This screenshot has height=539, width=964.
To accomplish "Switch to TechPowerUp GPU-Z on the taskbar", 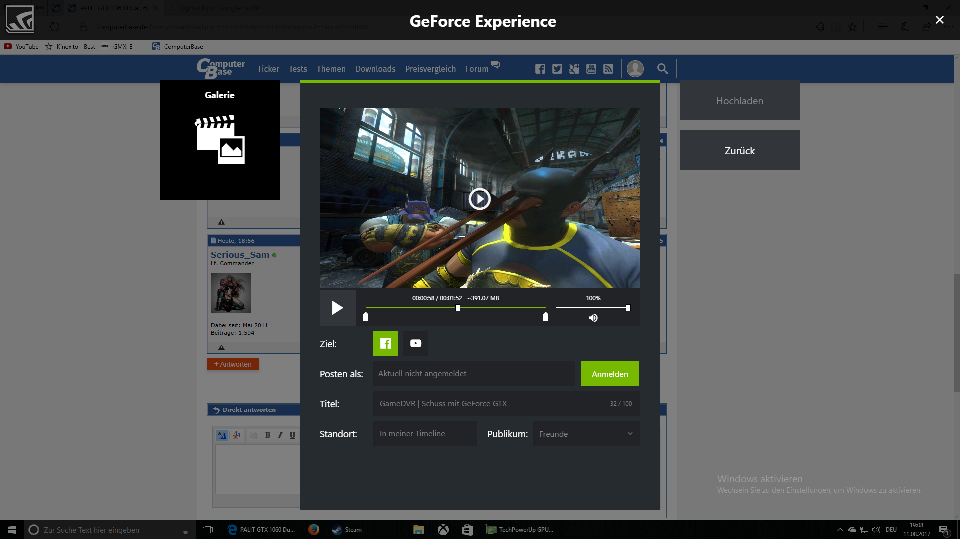I will click(x=520, y=529).
